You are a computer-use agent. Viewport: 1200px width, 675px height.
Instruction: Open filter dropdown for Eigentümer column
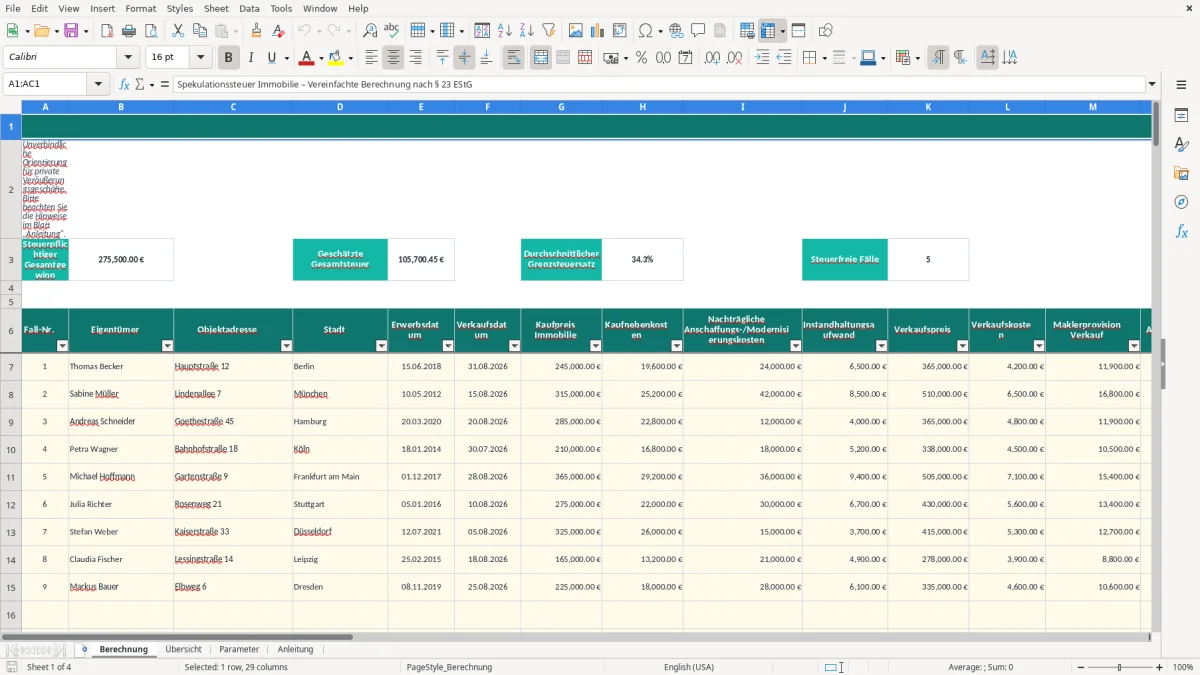[166, 346]
